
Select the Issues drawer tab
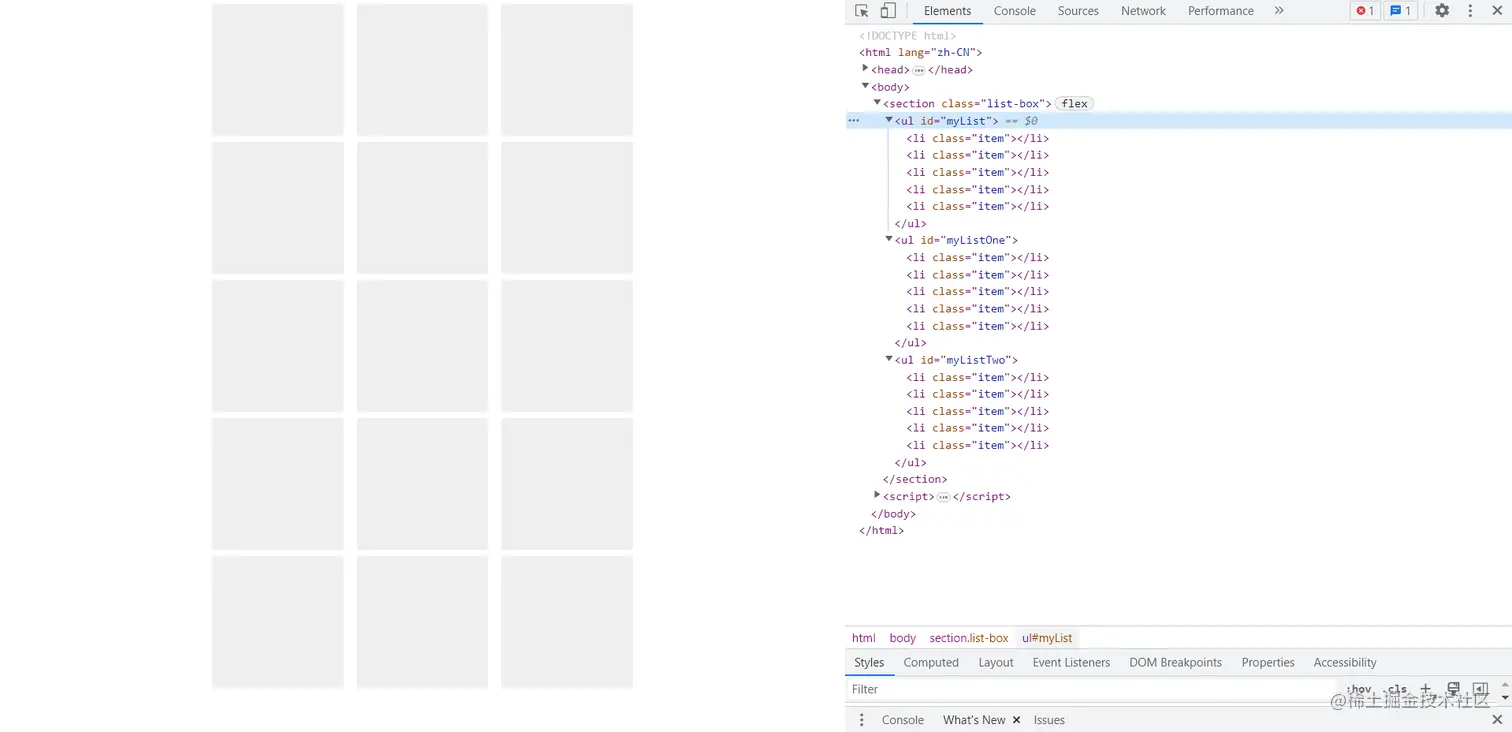click(1049, 720)
